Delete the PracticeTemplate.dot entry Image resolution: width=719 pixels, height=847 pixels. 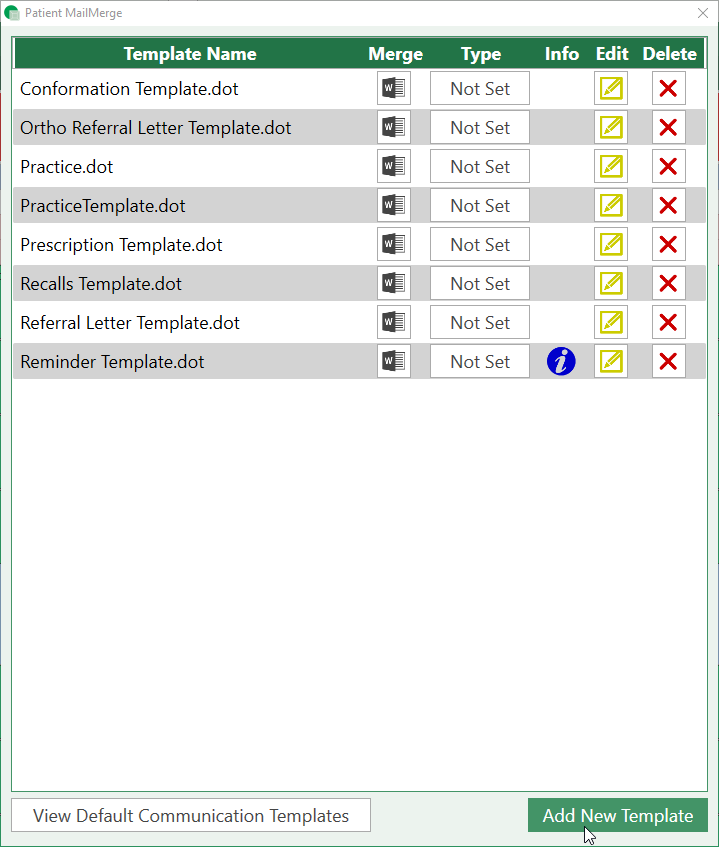[668, 206]
